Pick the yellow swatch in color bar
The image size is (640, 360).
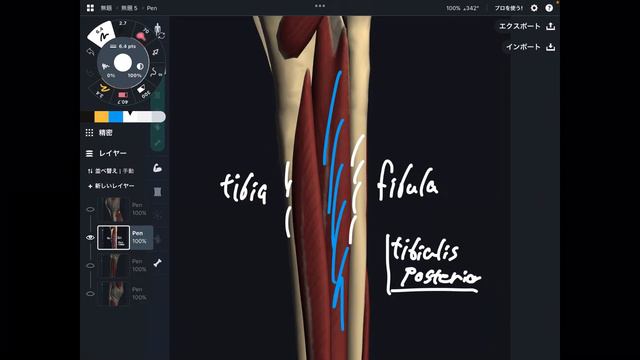point(101,117)
